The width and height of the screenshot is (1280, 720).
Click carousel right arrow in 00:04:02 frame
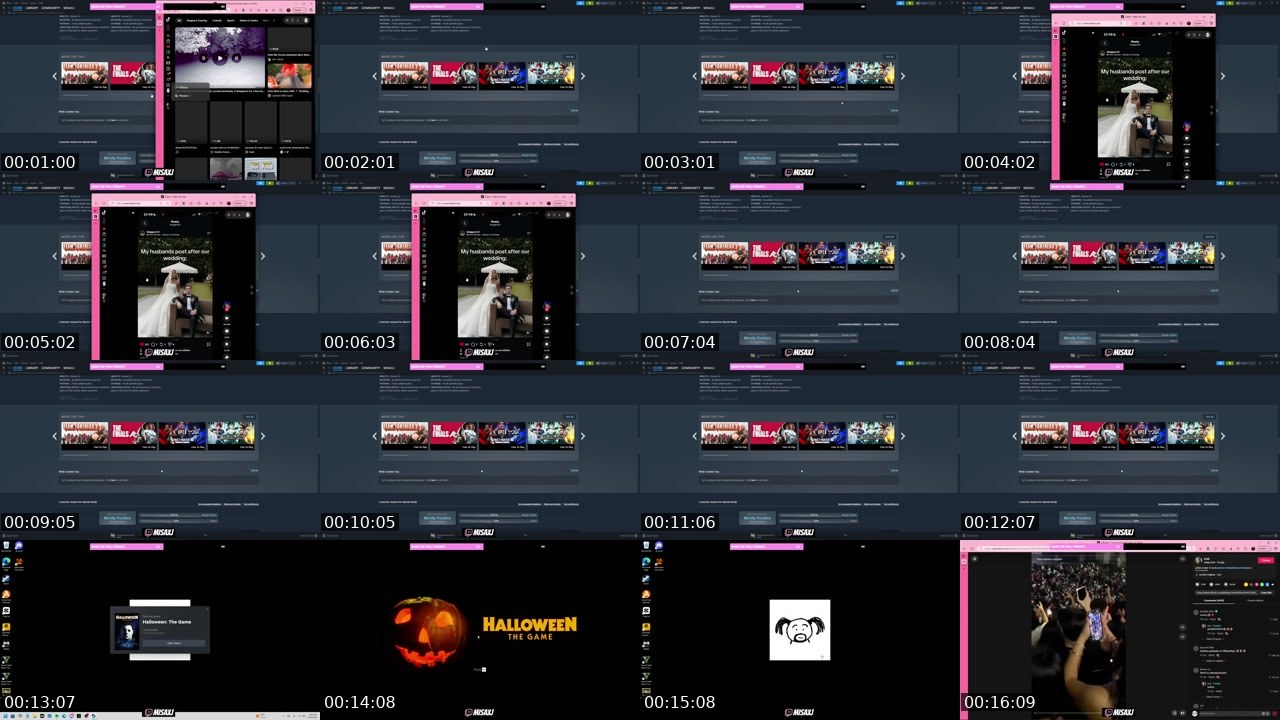click(1223, 75)
